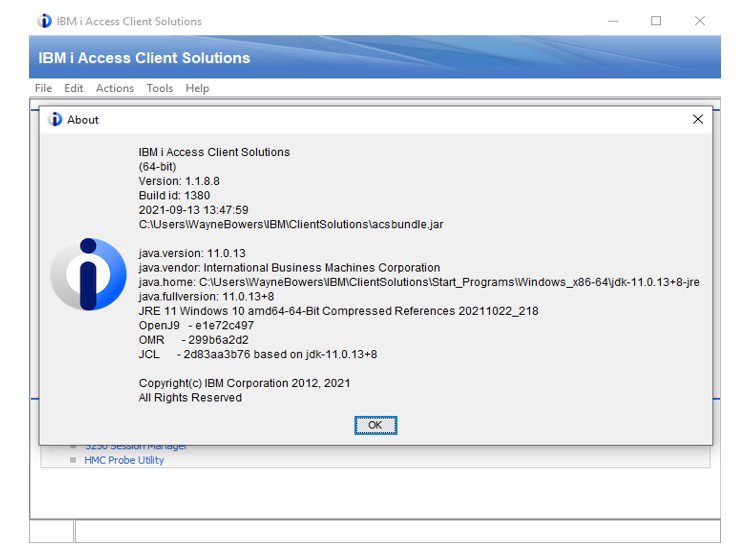750x555 pixels.
Task: Maximize the IBM i Access Client Solutions window
Action: (656, 21)
